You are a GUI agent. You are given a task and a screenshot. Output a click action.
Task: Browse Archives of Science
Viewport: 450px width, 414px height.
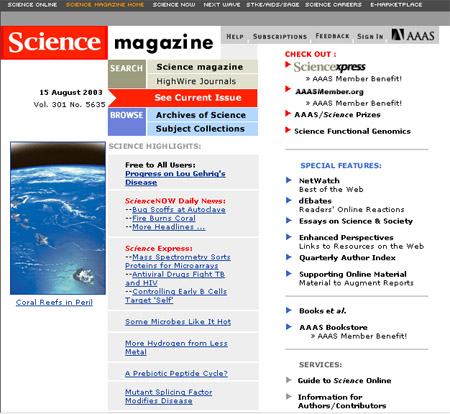pos(202,115)
